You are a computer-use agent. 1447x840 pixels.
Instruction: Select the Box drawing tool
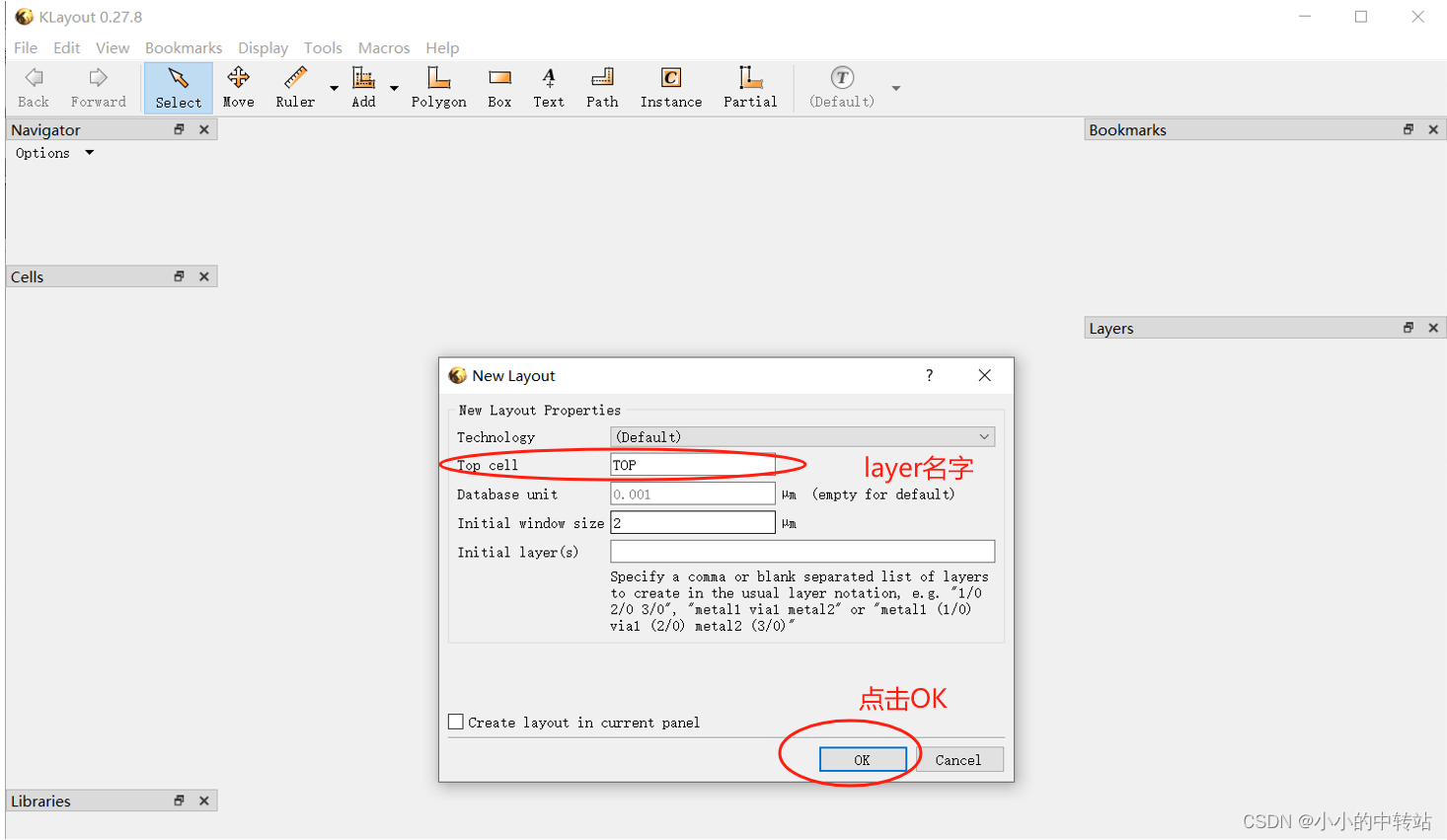499,88
